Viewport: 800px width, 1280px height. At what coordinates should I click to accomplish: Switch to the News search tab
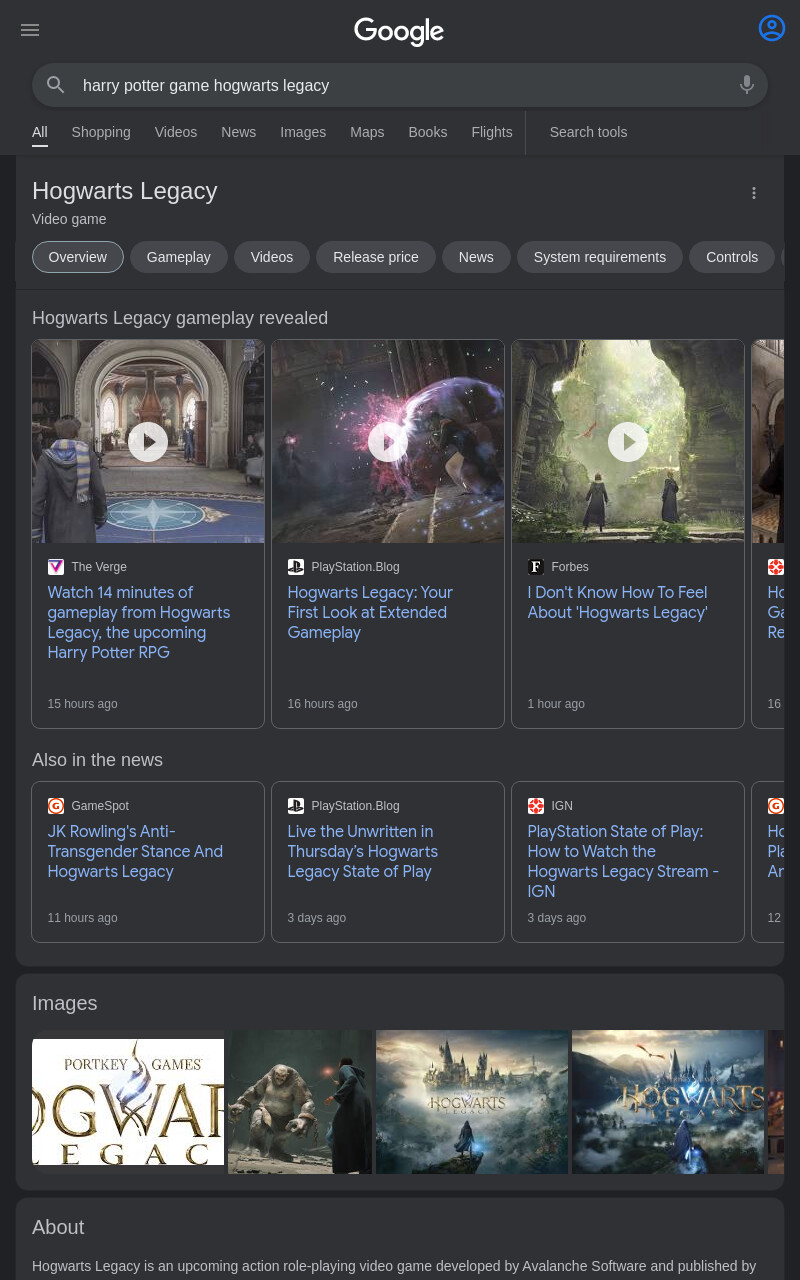coord(239,132)
